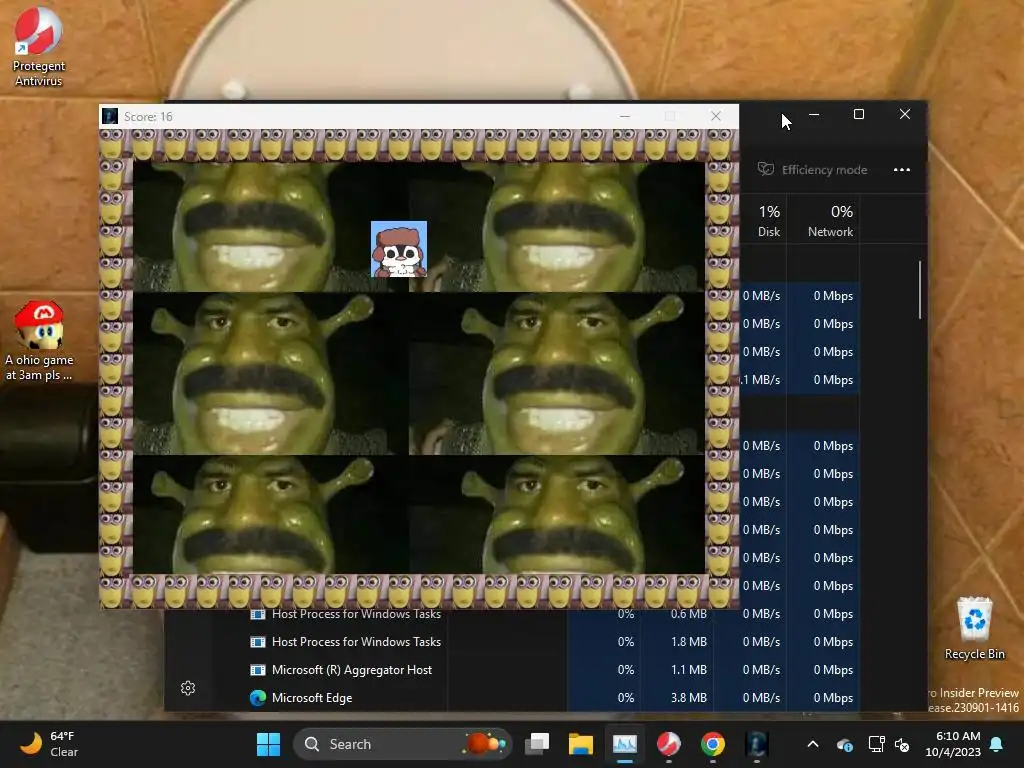
Task: Click the Microsoft (R) Aggregator Host icon
Action: coord(258,670)
